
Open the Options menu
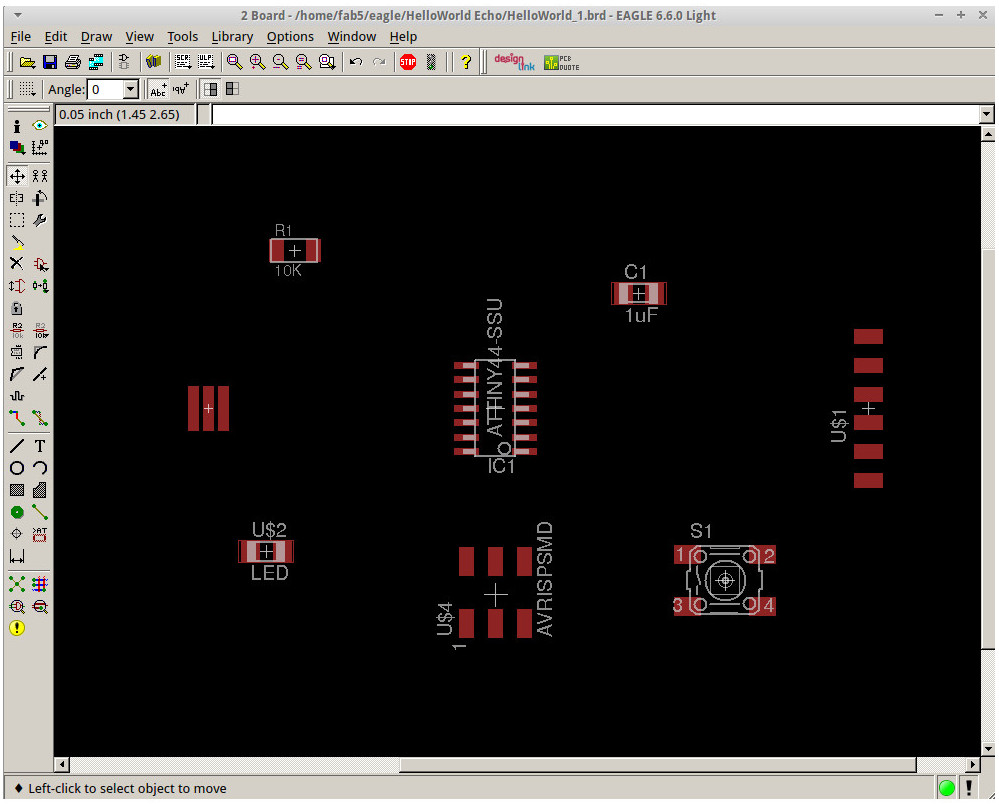click(290, 36)
